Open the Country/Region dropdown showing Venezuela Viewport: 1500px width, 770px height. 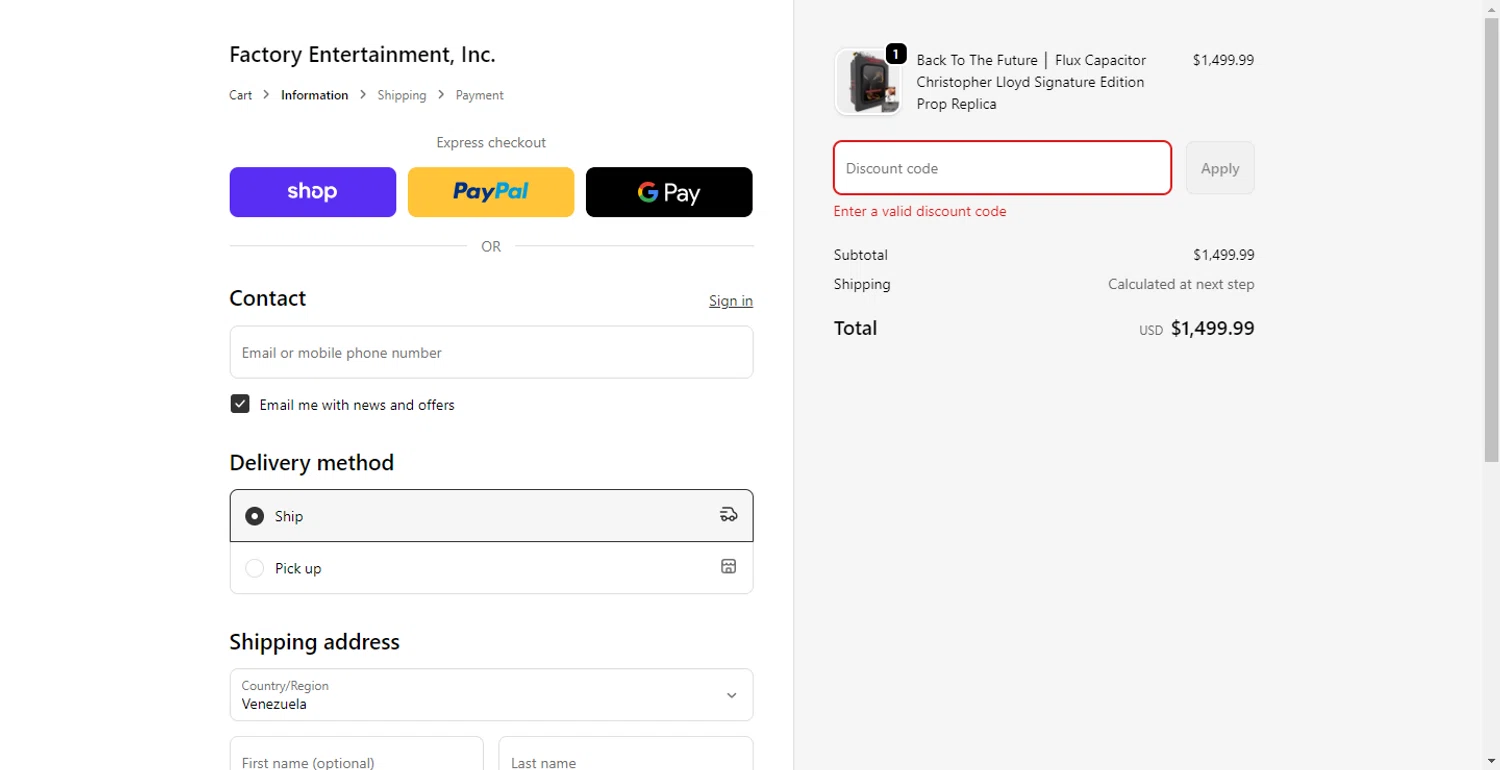pyautogui.click(x=491, y=694)
